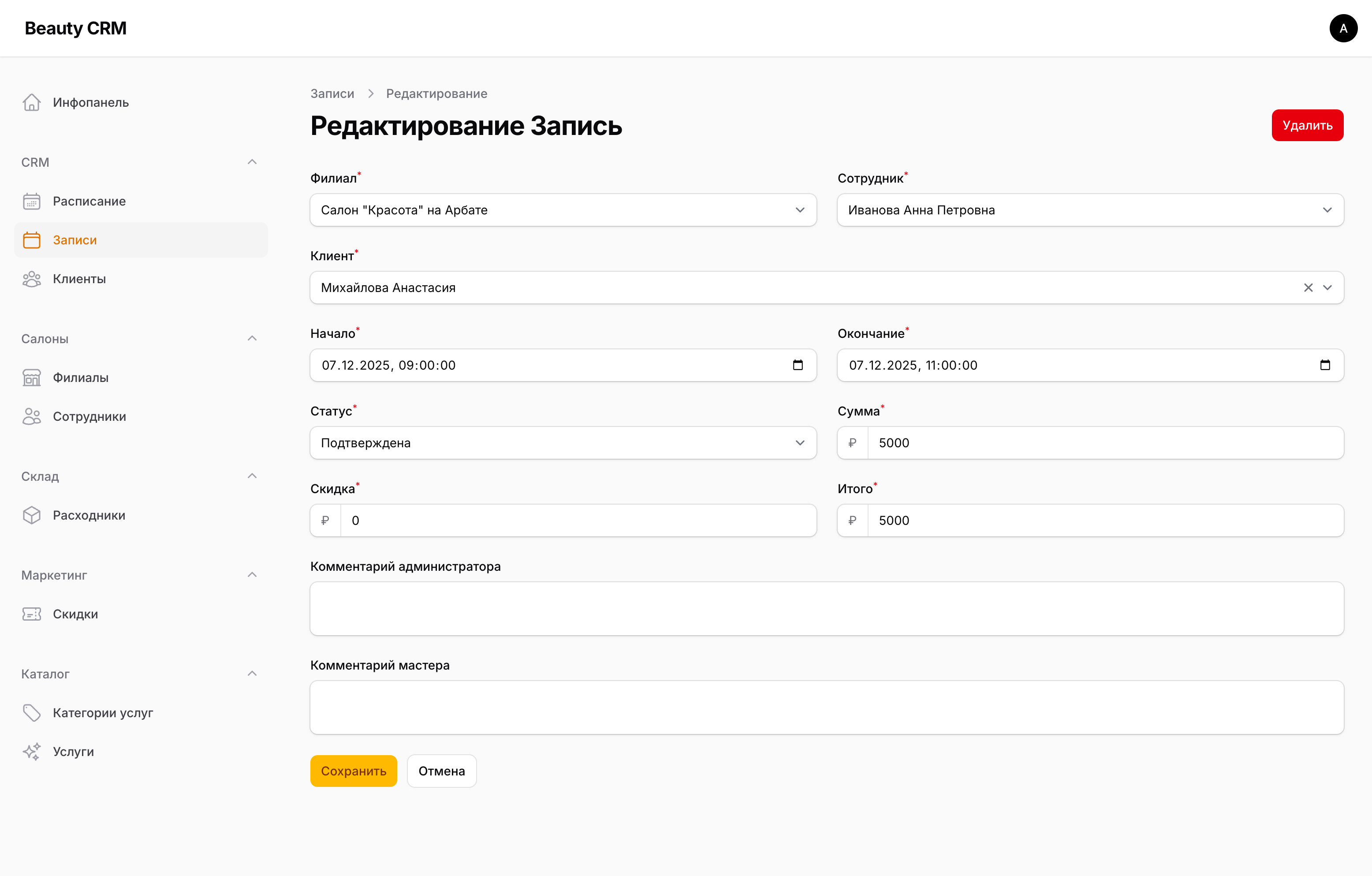The image size is (1372, 876).
Task: Collapse the Склад sidebar group
Action: (x=252, y=476)
